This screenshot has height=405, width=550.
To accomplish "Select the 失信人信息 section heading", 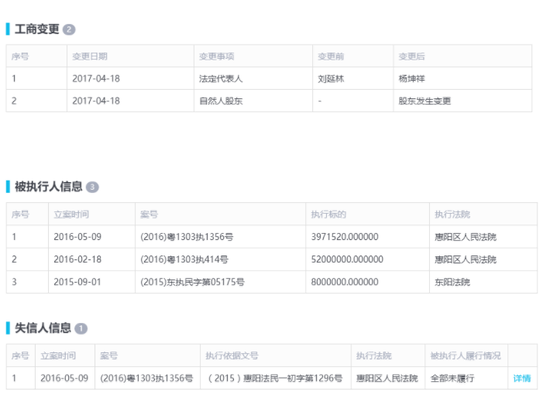I will coord(43,328).
